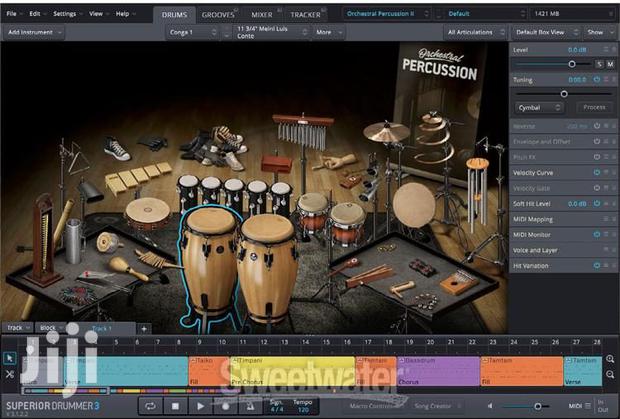Enable Velocity Gate

[596, 188]
